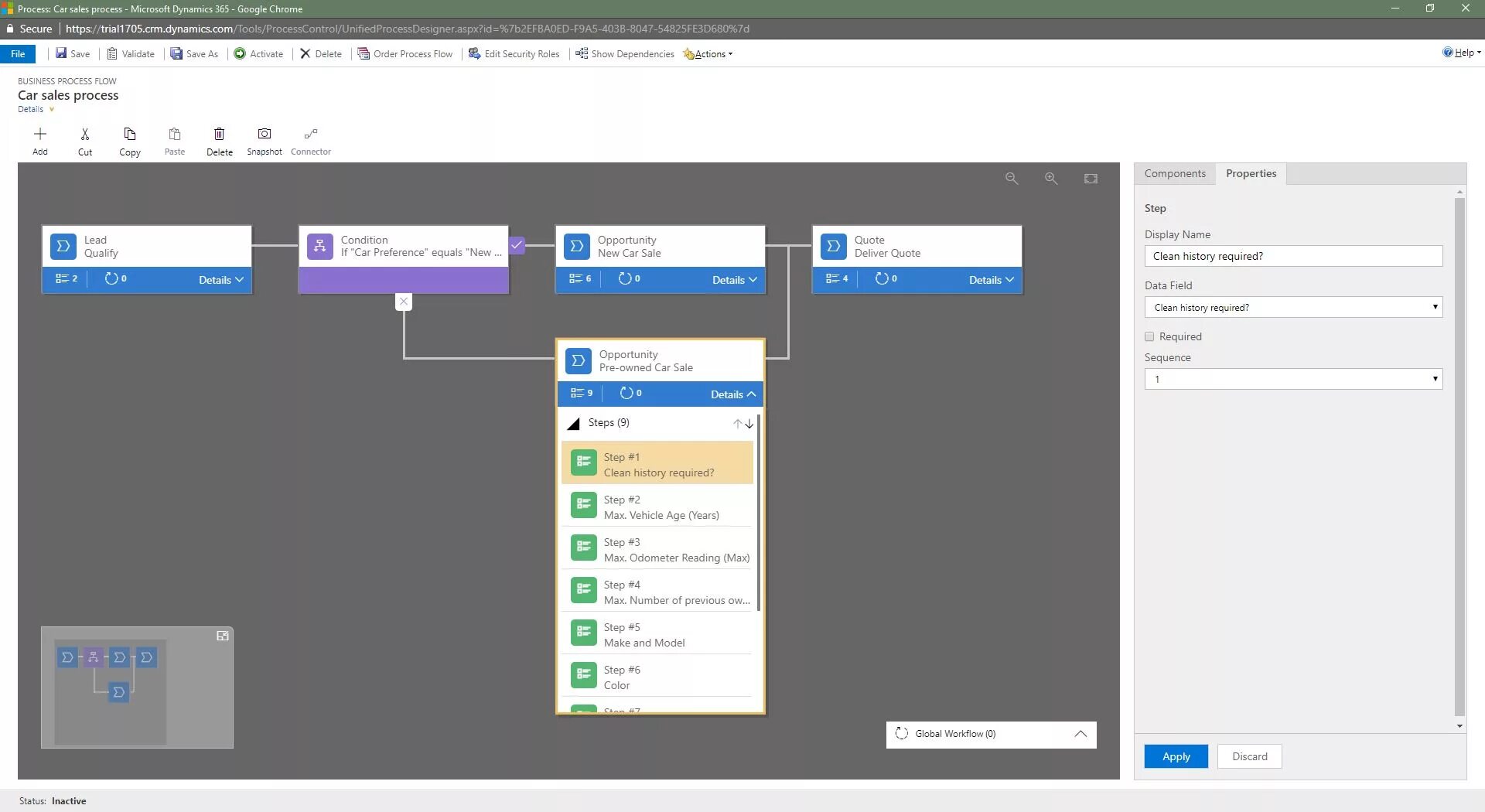This screenshot has height=812, width=1485.
Task: Click the Apply button
Action: tap(1176, 756)
